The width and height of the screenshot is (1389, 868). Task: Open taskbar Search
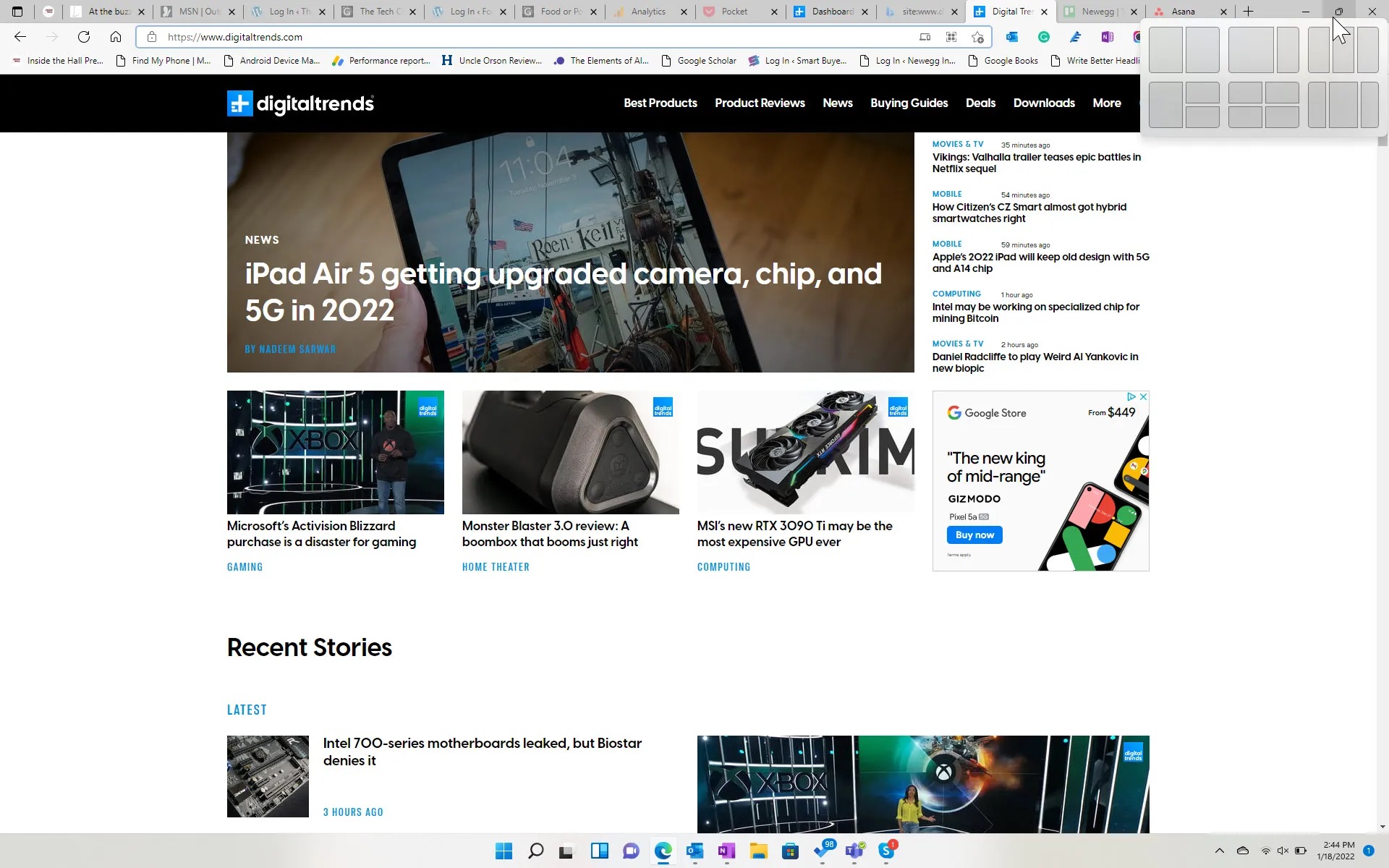tap(536, 851)
